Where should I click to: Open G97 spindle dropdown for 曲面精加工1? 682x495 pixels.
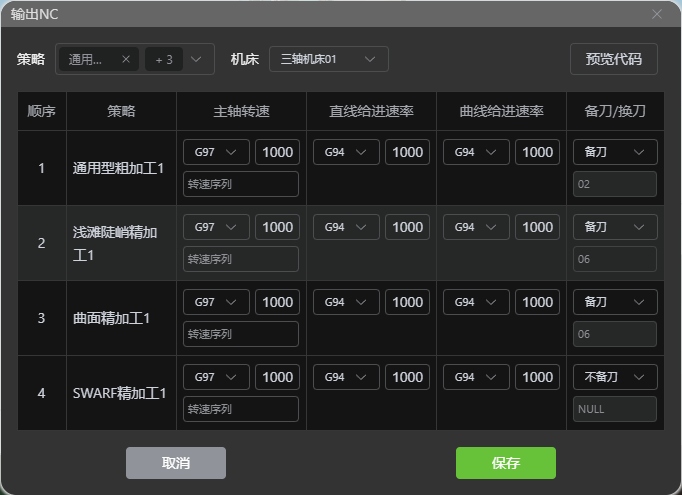click(x=216, y=302)
